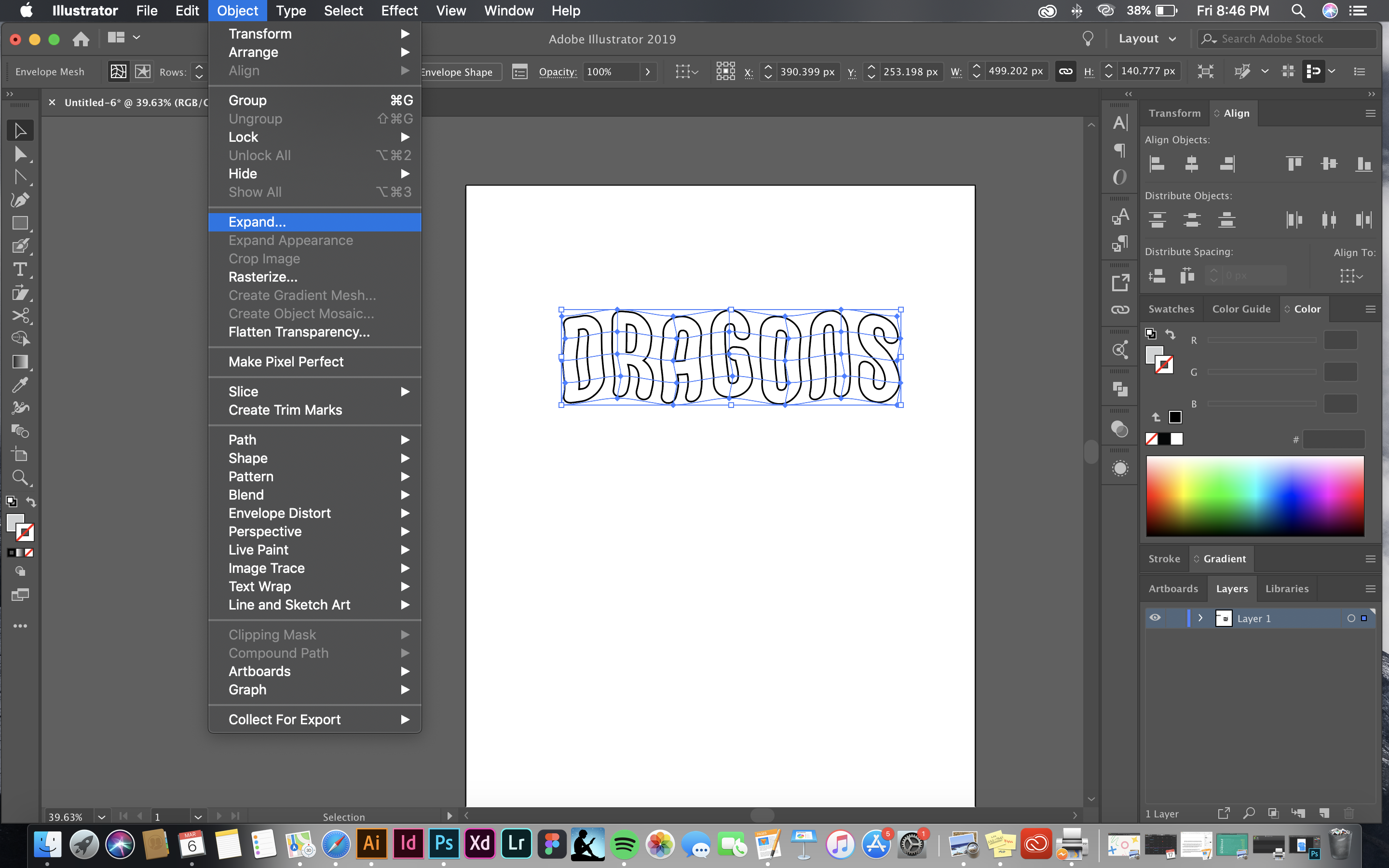Click Create New Layer icon
The height and width of the screenshot is (868, 1389).
click(1324, 814)
